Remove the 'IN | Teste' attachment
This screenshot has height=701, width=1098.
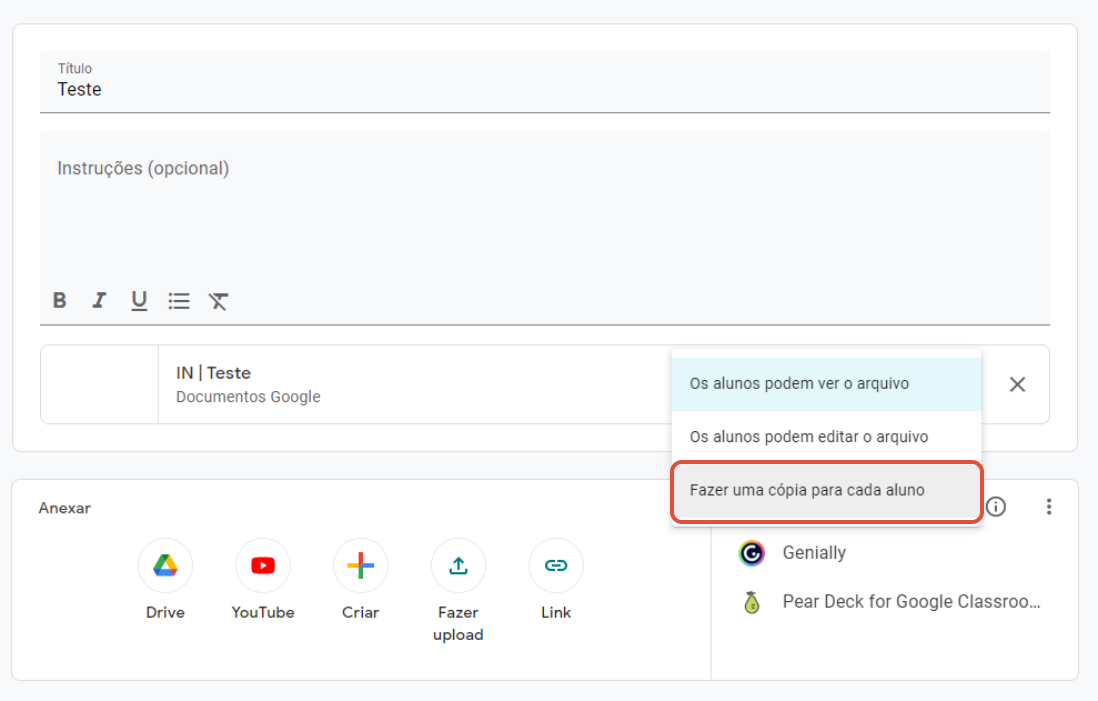pos(1017,384)
